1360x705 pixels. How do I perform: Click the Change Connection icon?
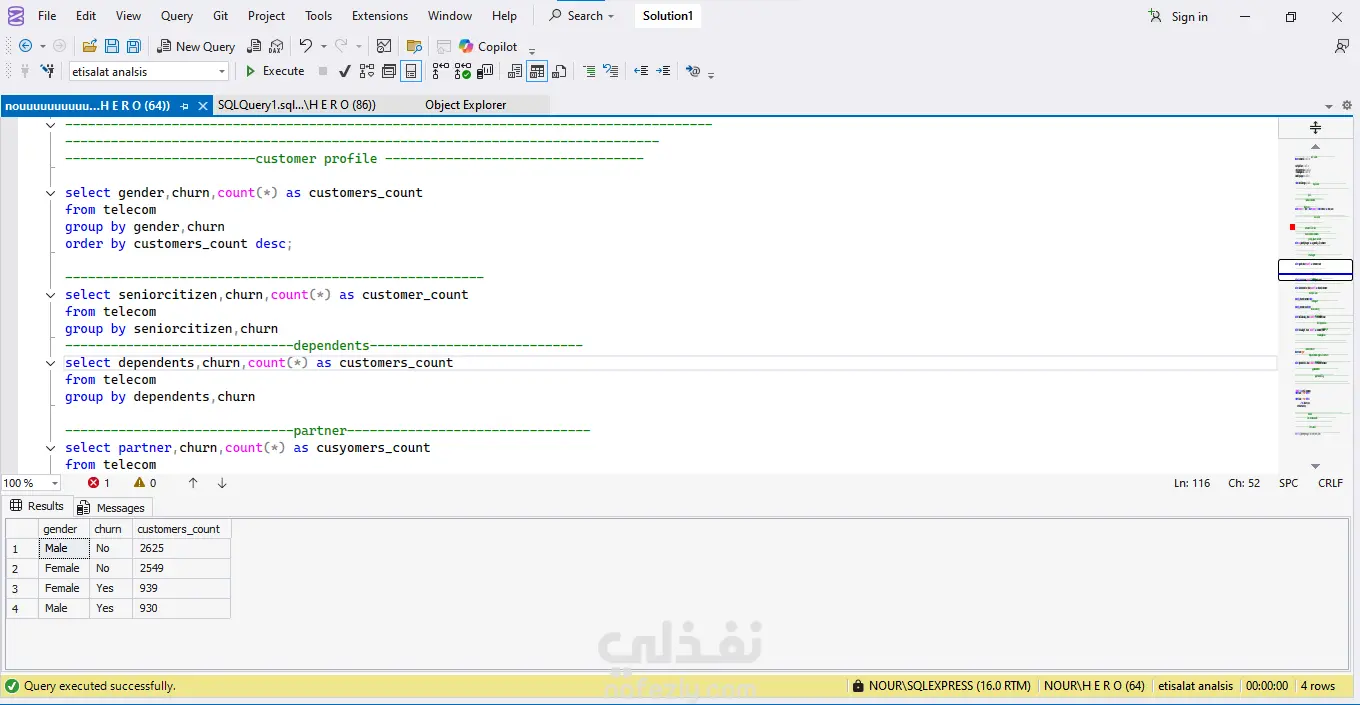click(47, 71)
